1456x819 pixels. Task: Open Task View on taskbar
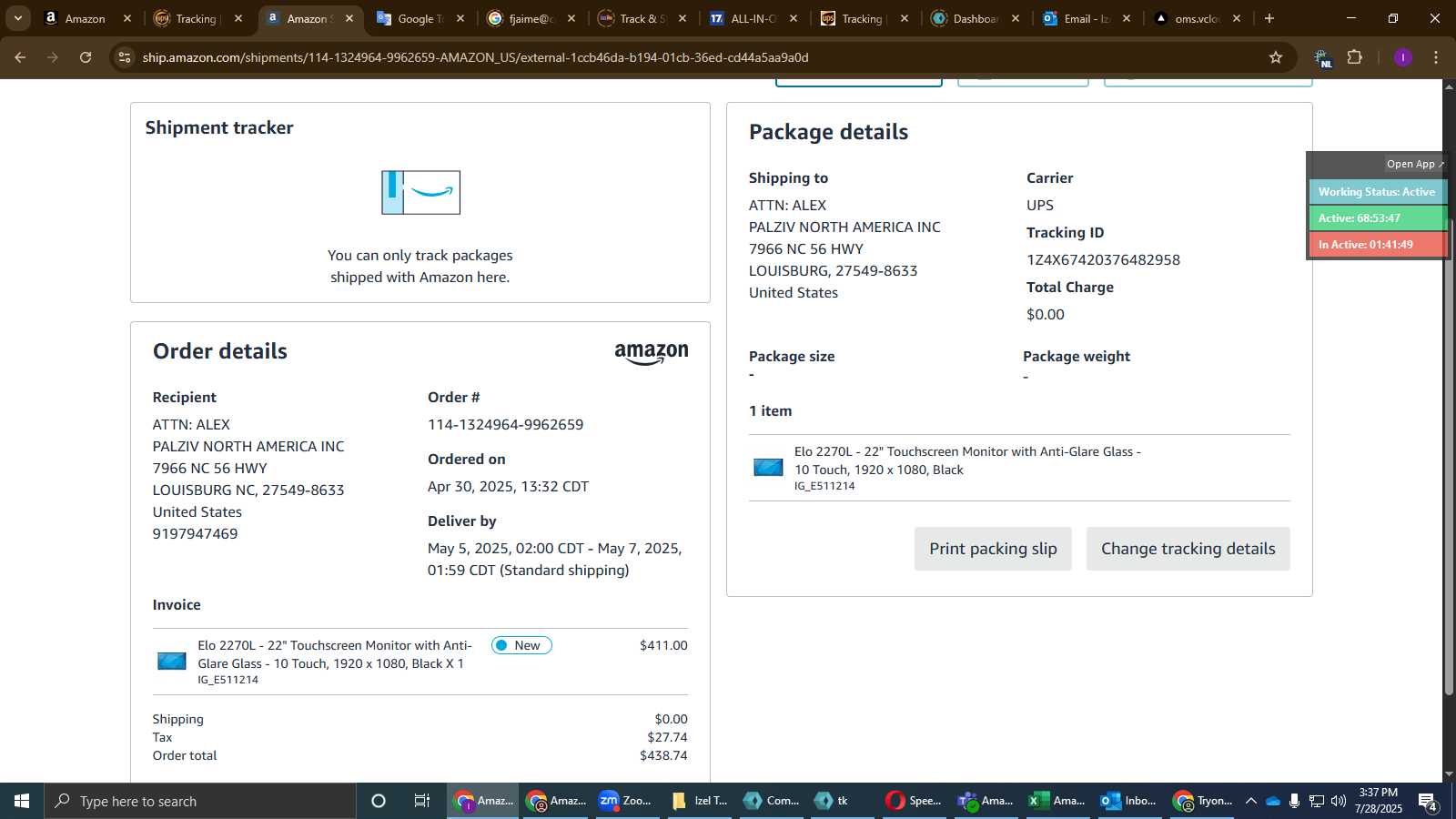click(422, 801)
